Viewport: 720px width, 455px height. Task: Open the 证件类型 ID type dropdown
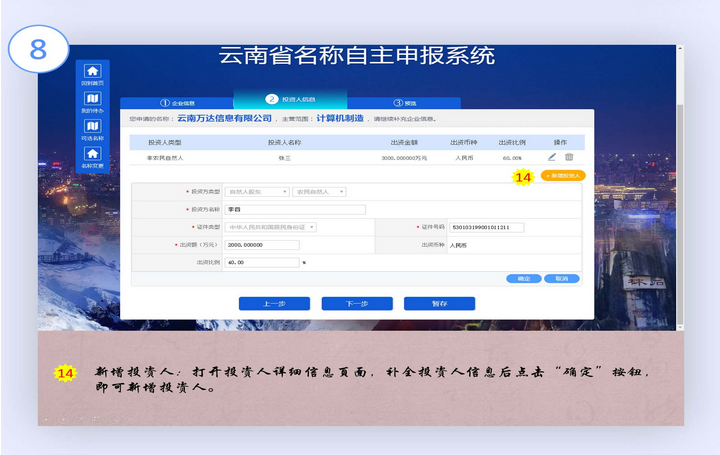click(x=271, y=227)
